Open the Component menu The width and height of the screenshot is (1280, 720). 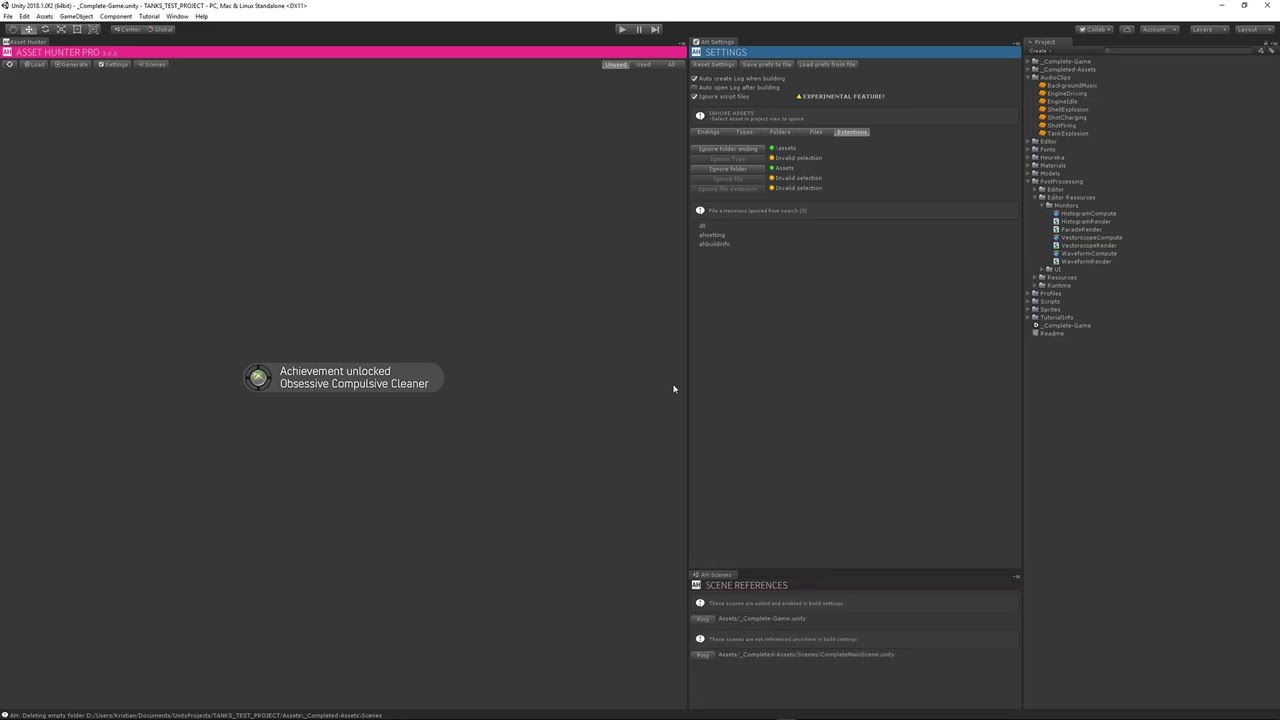click(x=115, y=17)
